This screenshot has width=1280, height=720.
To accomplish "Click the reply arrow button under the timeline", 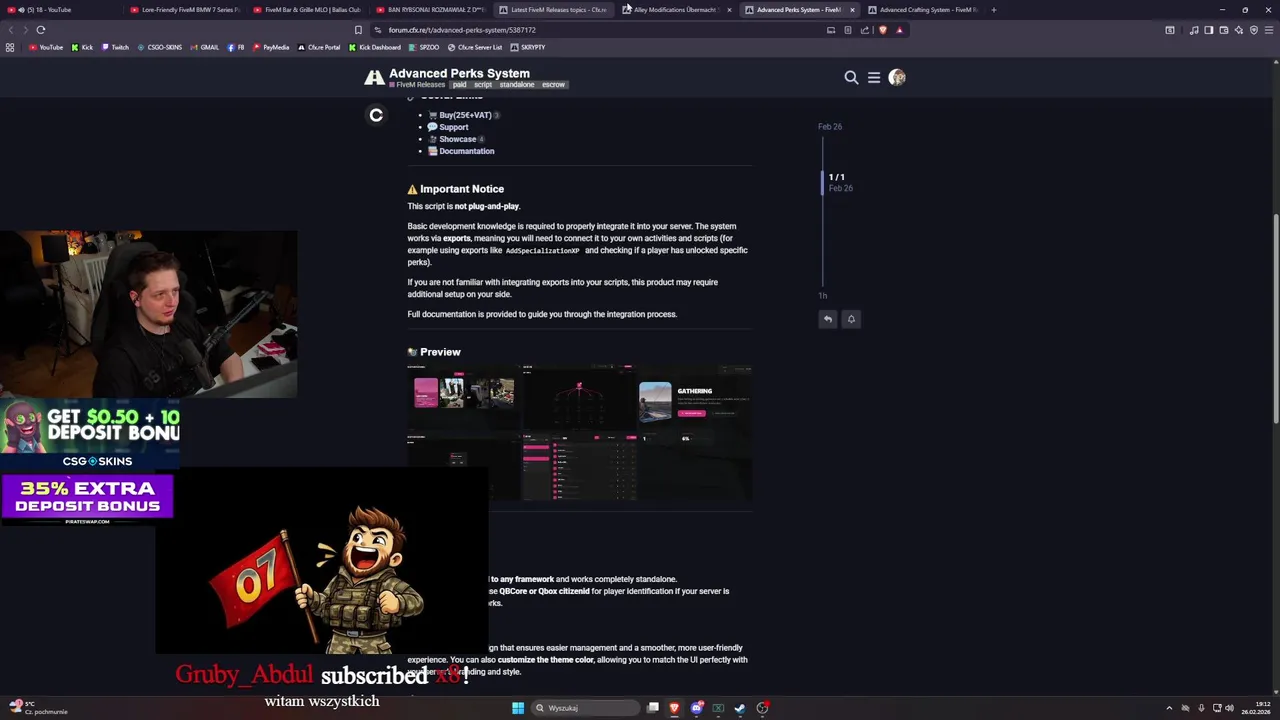I will point(828,319).
